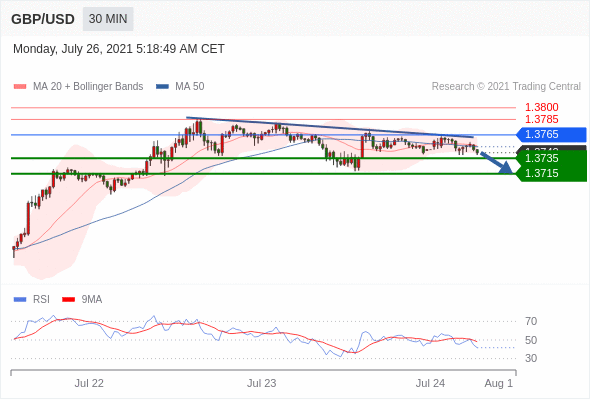Click the GBP/USD pair title

(x=43, y=19)
